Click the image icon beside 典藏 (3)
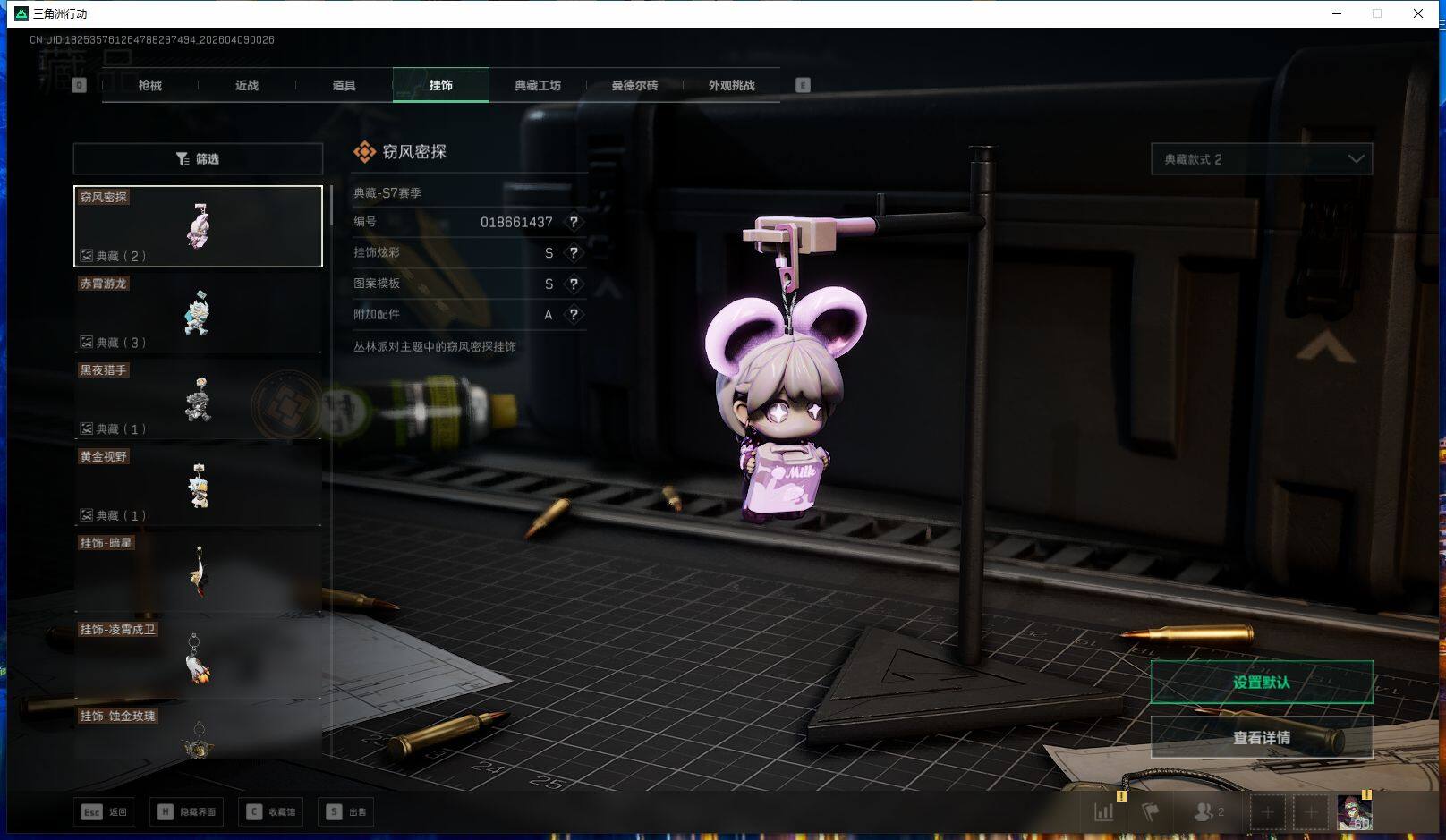The height and width of the screenshot is (840, 1446). pyautogui.click(x=87, y=342)
